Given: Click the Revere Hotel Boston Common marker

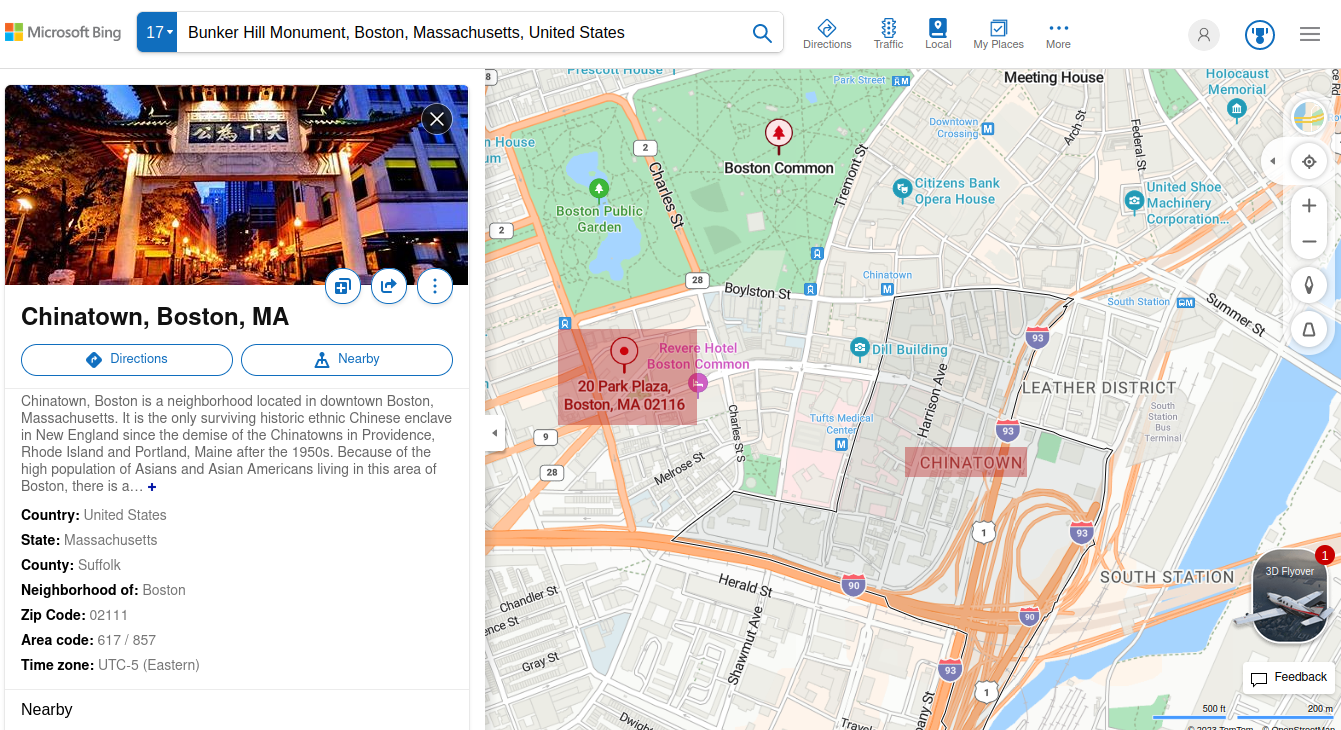Looking at the screenshot, I should point(698,383).
